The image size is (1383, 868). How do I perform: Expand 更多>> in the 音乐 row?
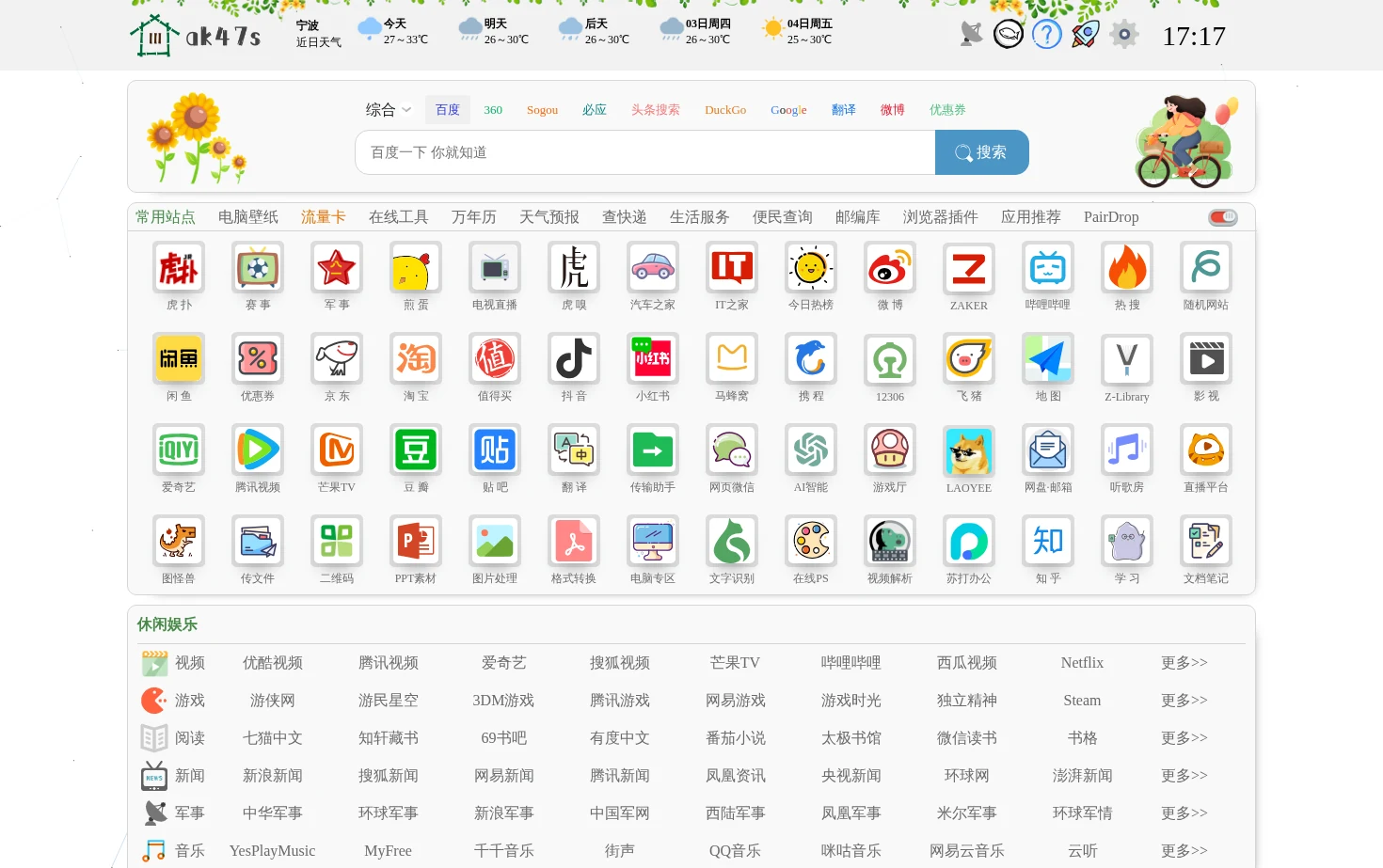tap(1184, 851)
